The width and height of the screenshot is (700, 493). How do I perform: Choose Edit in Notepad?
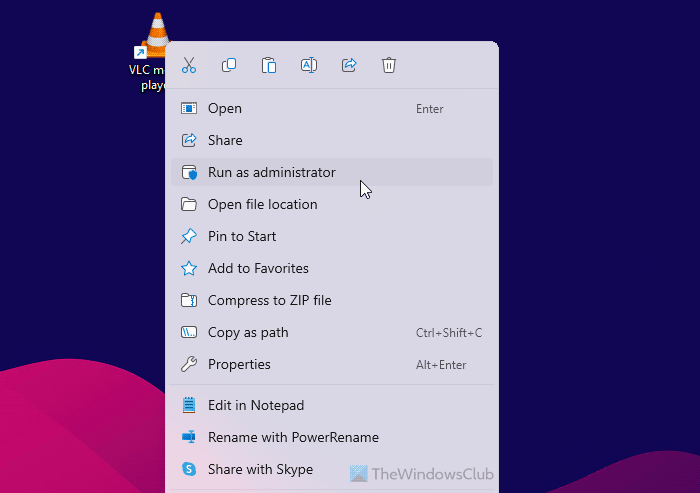pos(332,405)
